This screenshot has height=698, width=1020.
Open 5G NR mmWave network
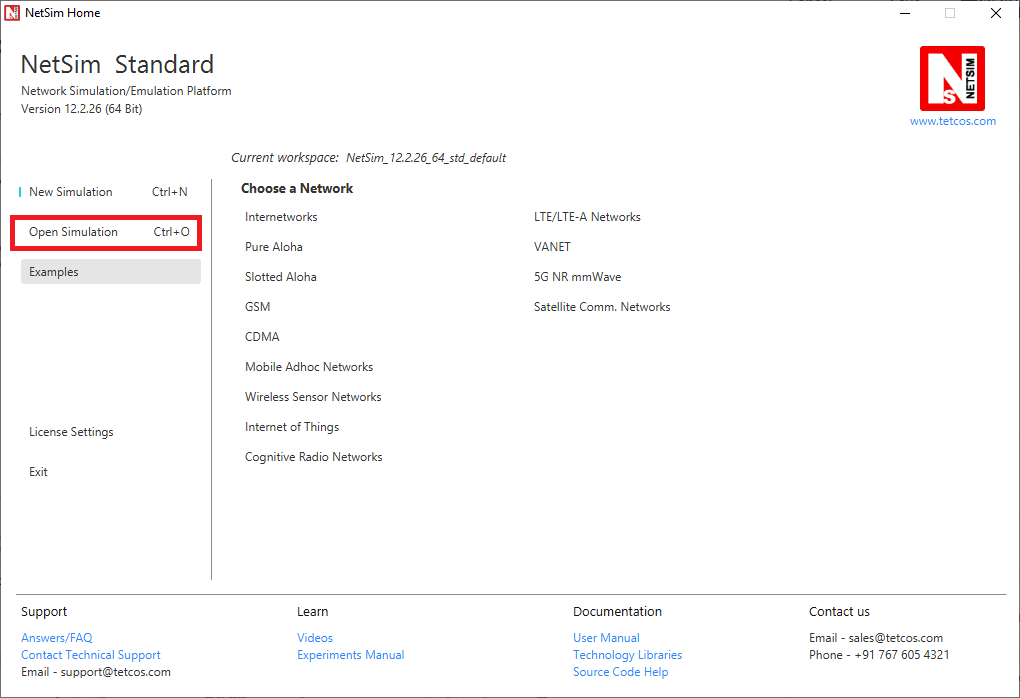click(578, 276)
